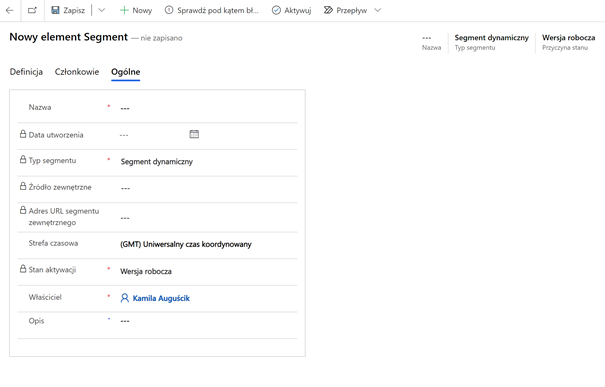Click the Typ segmentu value Segment dynamiczny
This screenshot has width=605, height=387.
(x=157, y=162)
